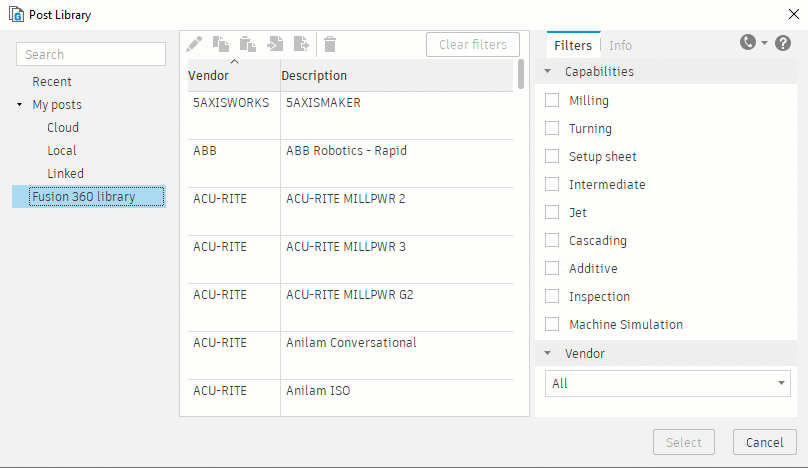808x468 pixels.
Task: Open the Vendor filter dropdown
Action: pos(668,383)
